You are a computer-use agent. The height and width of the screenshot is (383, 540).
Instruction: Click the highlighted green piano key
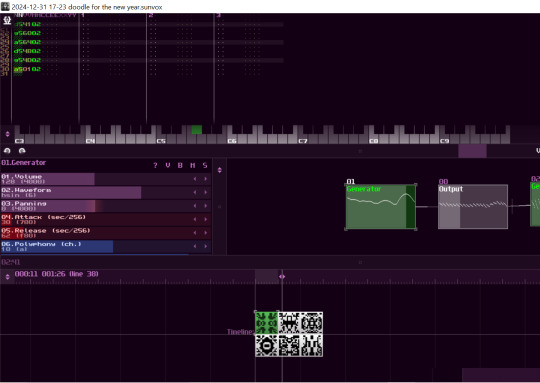click(x=197, y=130)
